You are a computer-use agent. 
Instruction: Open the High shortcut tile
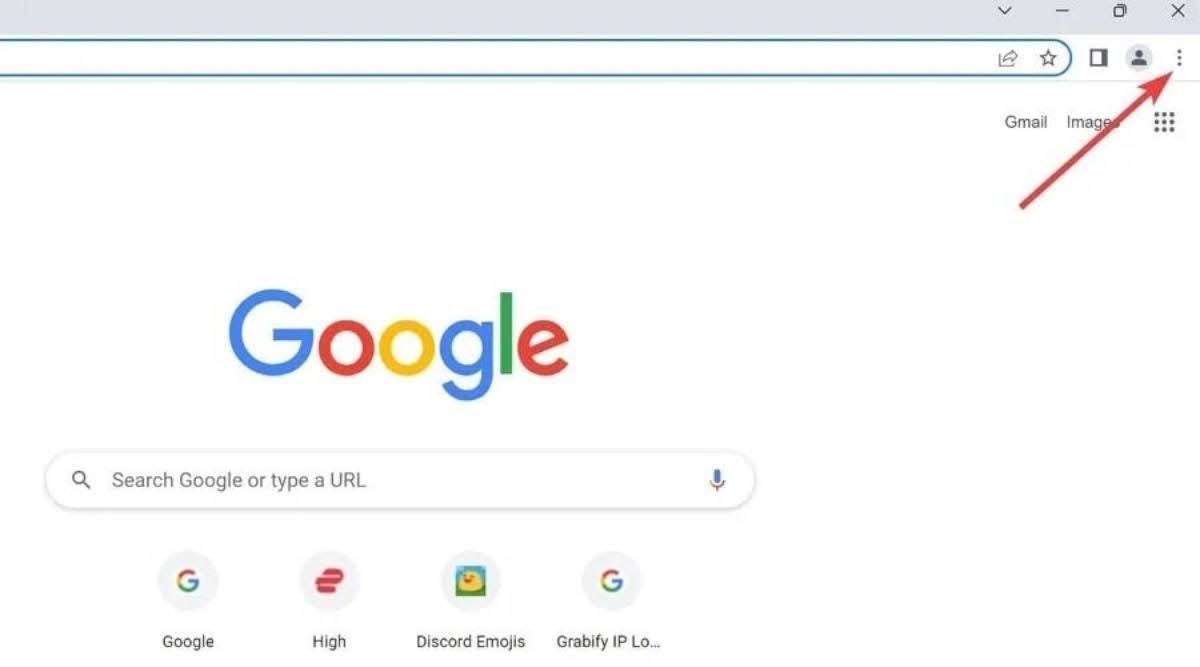click(x=329, y=600)
